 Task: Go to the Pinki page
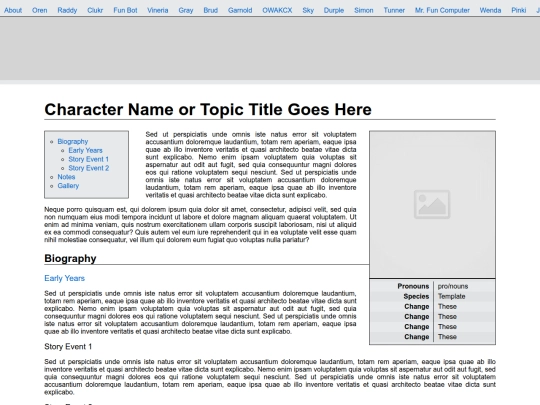click(519, 10)
